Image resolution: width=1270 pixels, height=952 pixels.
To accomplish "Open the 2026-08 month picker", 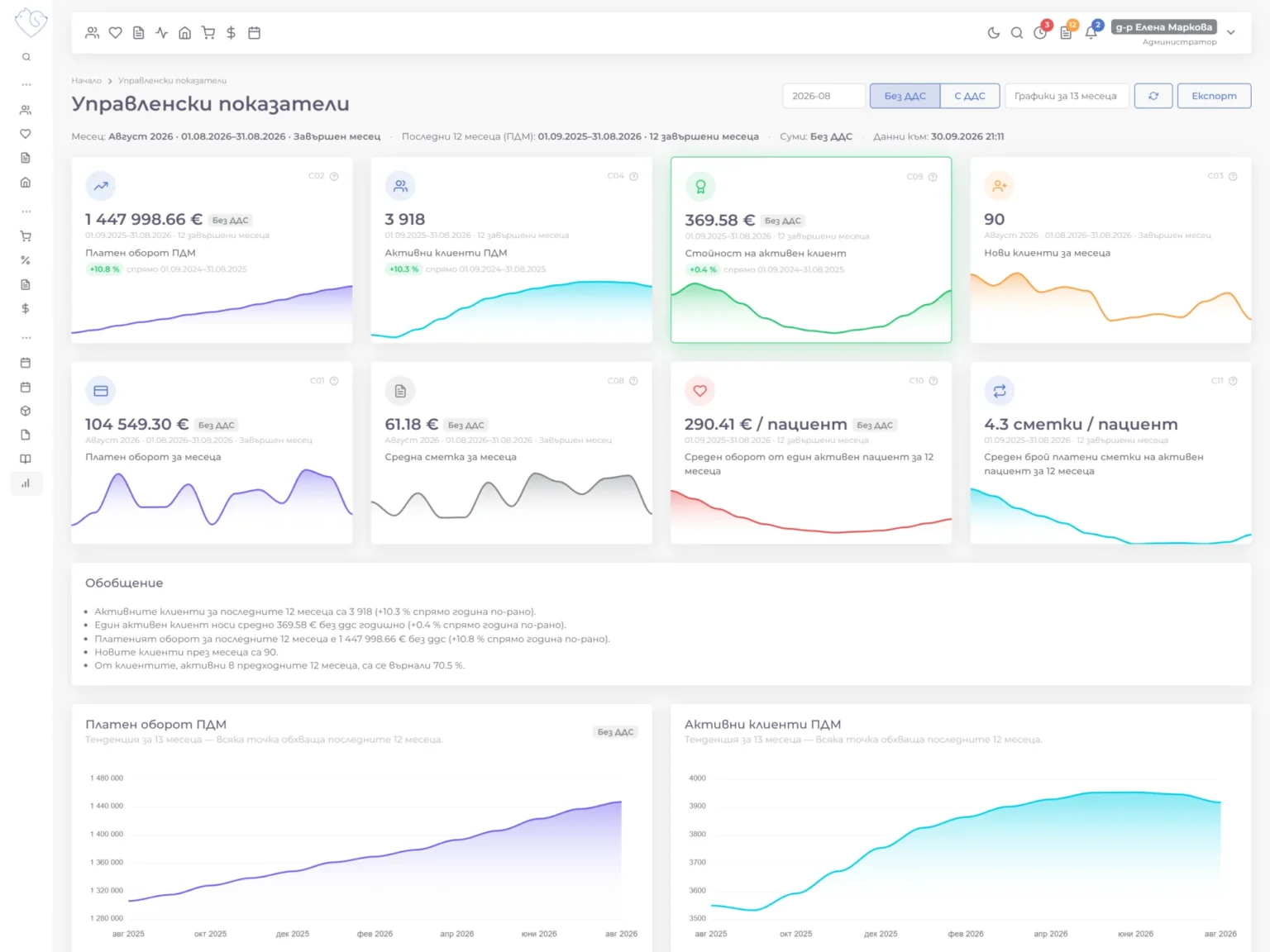I will click(824, 96).
